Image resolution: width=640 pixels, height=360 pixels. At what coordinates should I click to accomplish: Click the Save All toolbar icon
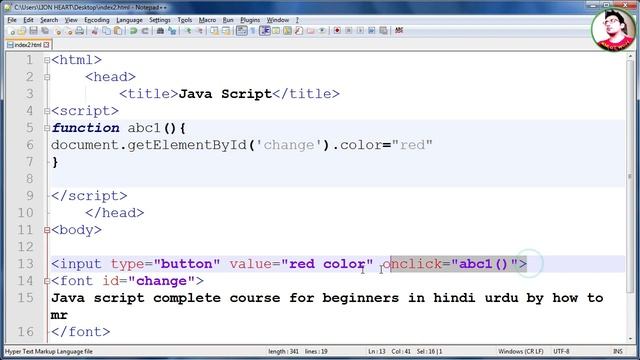click(45, 31)
